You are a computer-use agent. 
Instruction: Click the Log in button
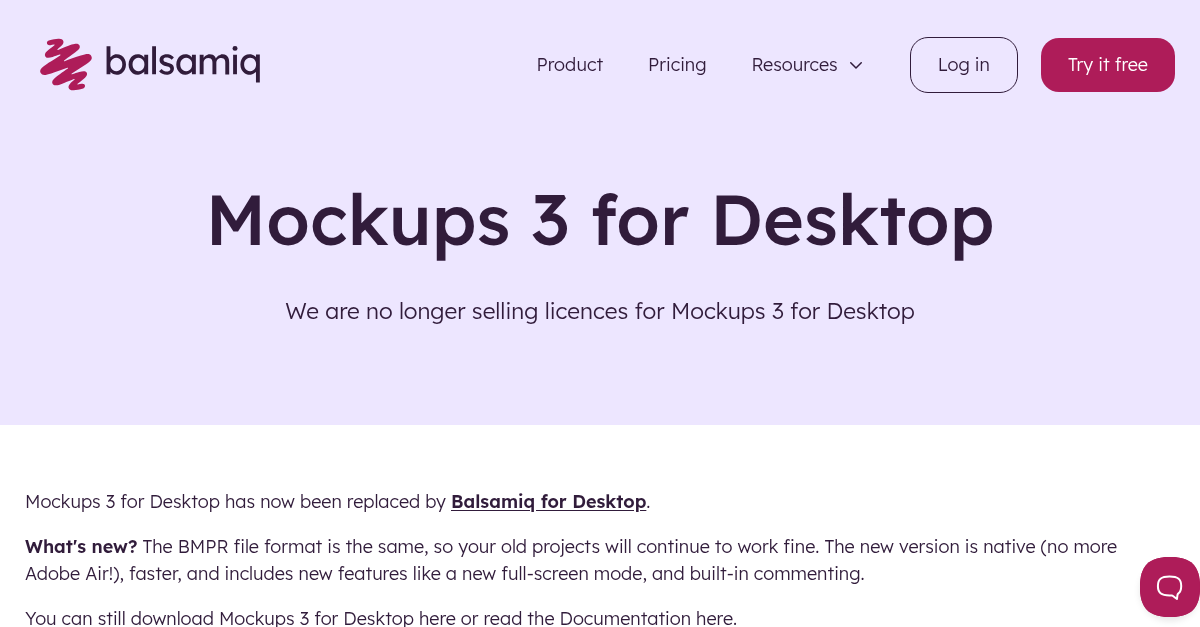point(963,64)
